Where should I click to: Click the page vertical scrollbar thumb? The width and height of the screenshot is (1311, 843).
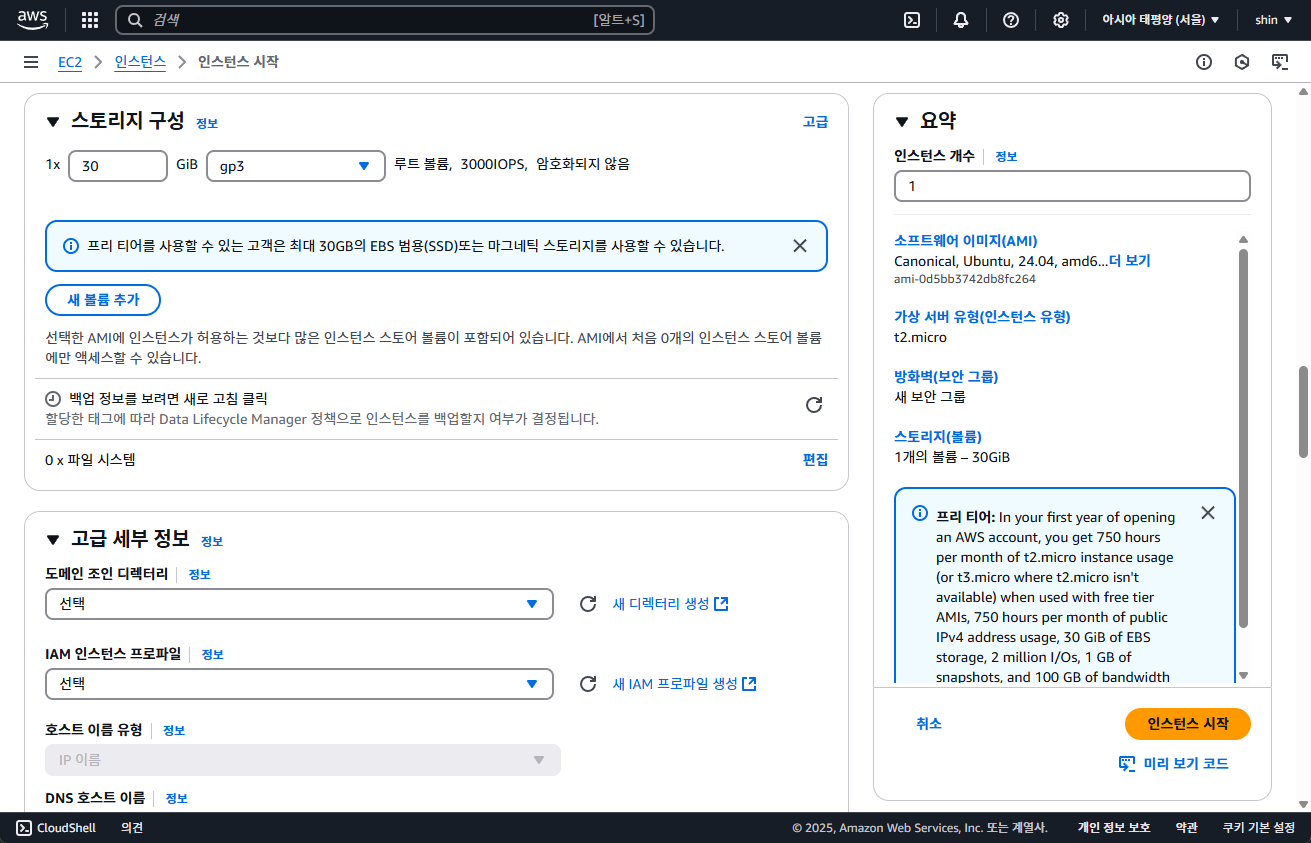[1303, 411]
